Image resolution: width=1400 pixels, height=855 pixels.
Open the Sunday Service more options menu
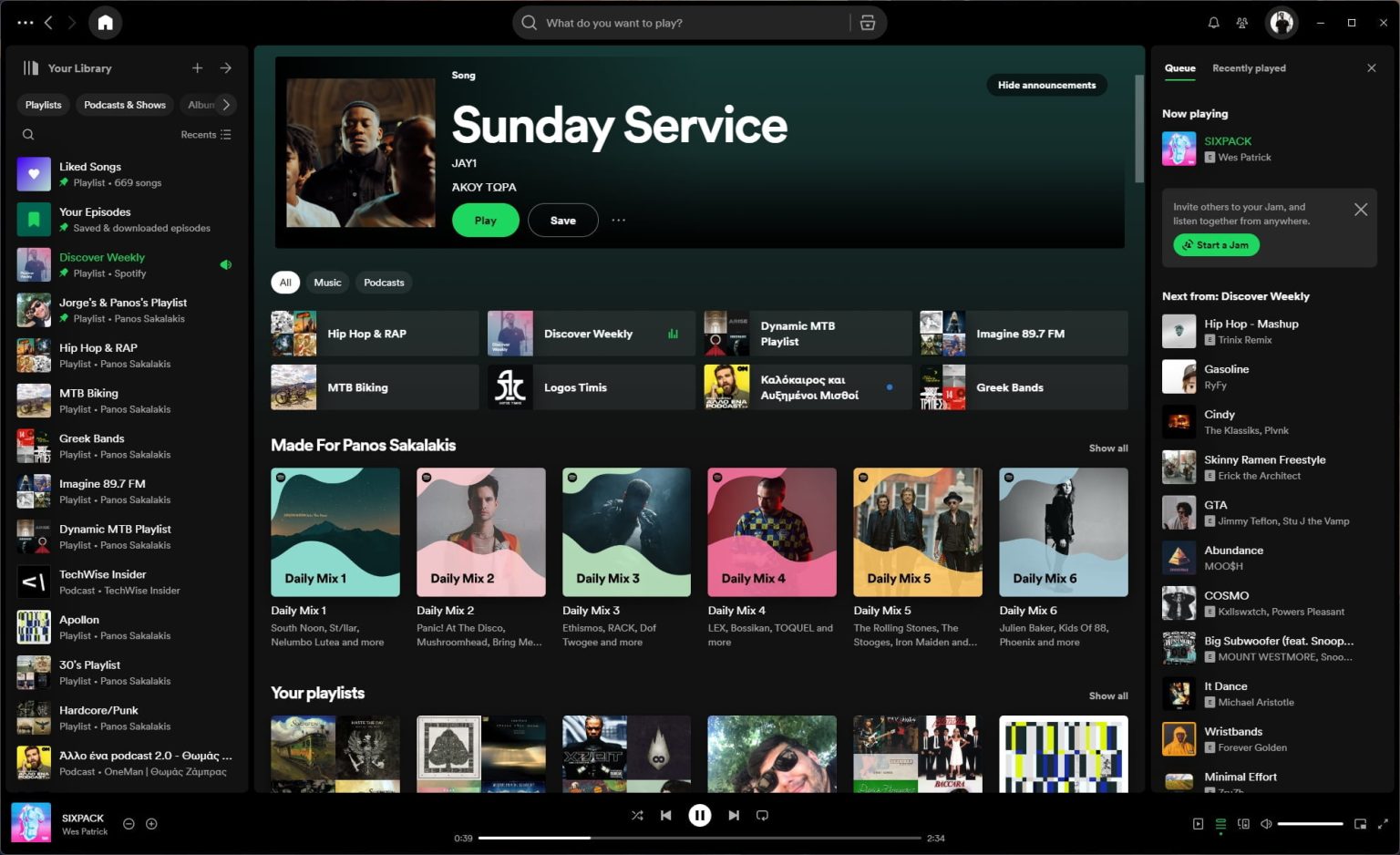coord(618,220)
